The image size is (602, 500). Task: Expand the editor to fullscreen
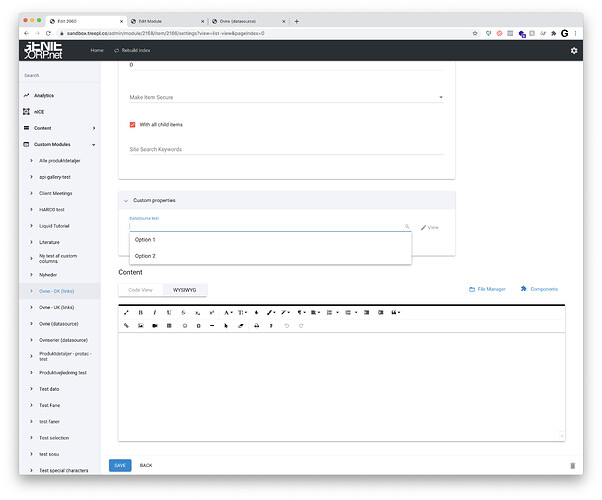(x=126, y=313)
